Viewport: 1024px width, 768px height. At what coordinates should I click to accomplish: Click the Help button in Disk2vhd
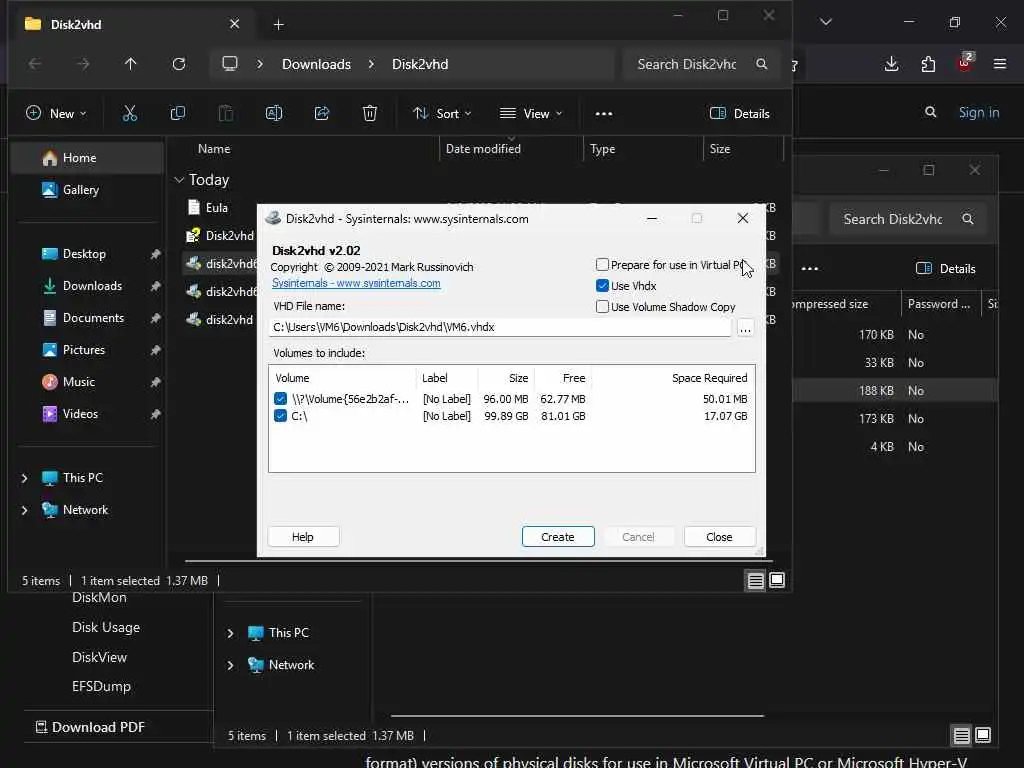[x=303, y=537]
